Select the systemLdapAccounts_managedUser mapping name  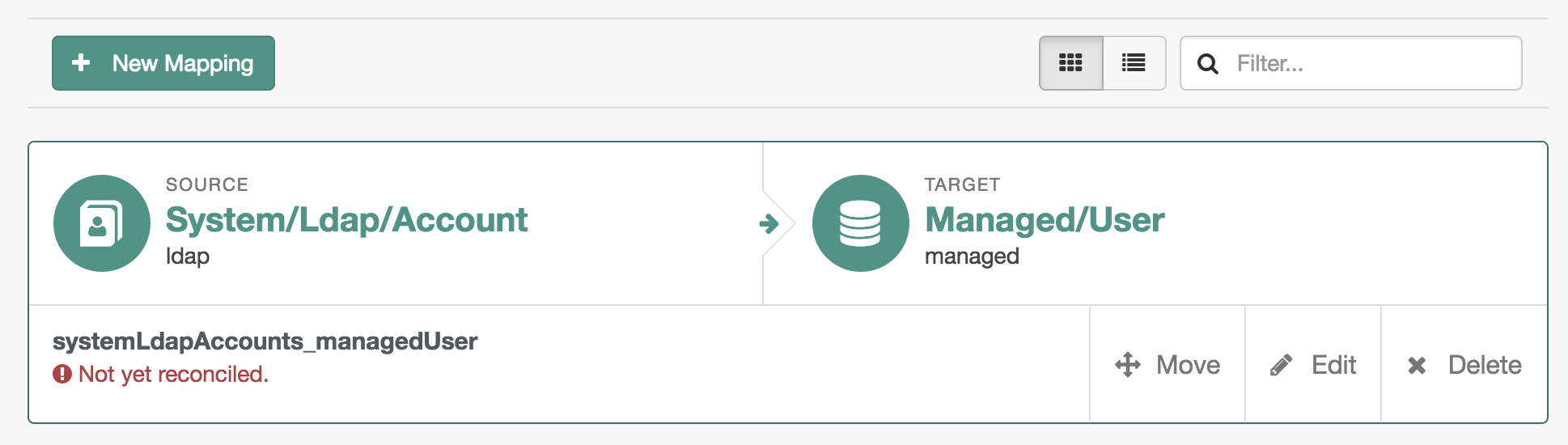click(x=265, y=341)
